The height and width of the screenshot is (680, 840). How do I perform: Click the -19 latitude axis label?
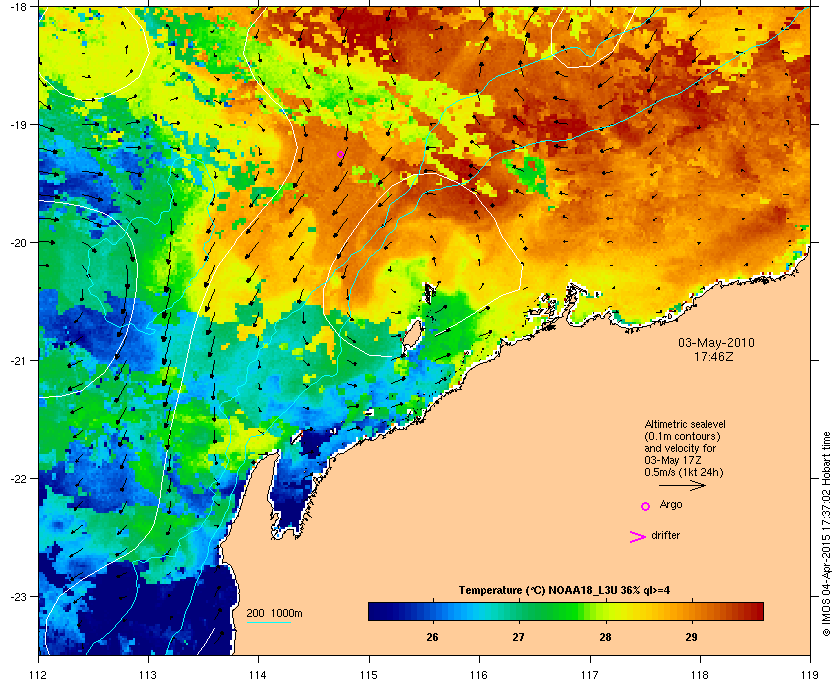[19, 124]
